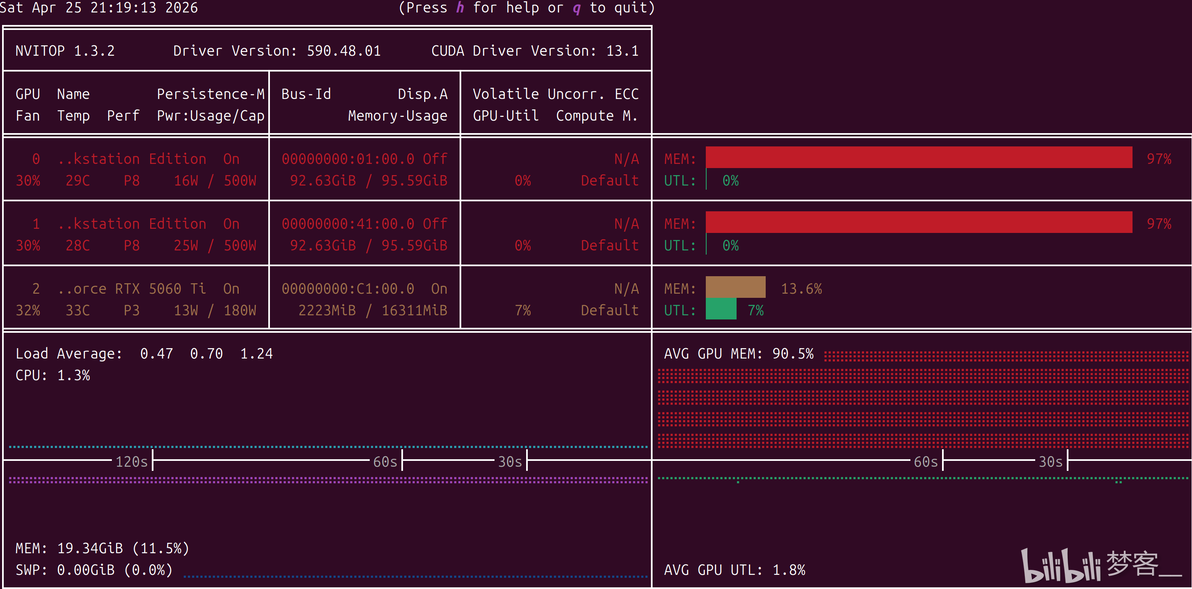The height and width of the screenshot is (589, 1192).
Task: Click the Compute M. column header
Action: point(598,116)
